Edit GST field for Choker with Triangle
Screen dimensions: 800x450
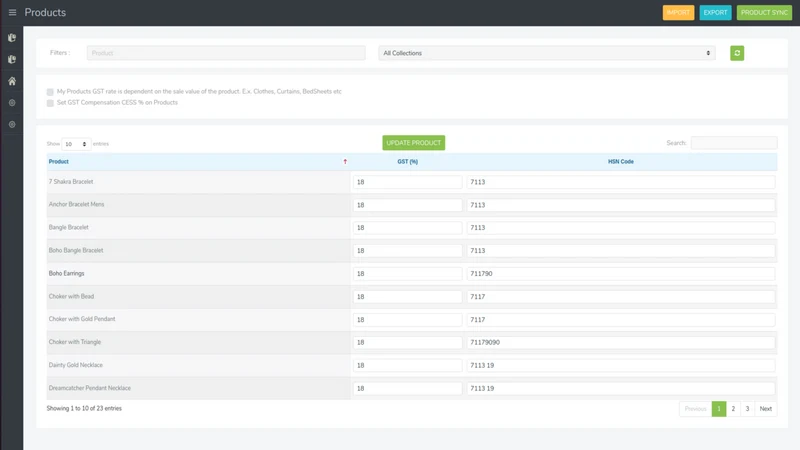[407, 342]
